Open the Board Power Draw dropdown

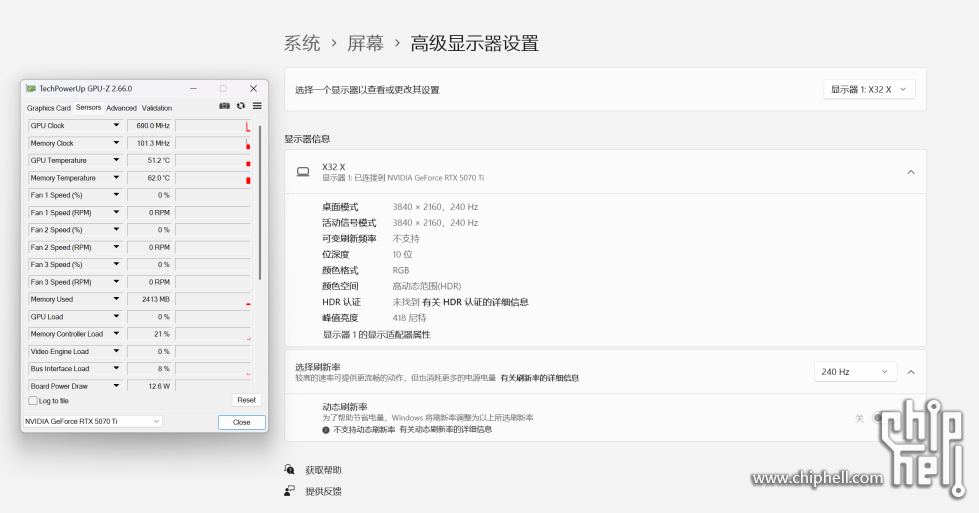click(x=116, y=386)
